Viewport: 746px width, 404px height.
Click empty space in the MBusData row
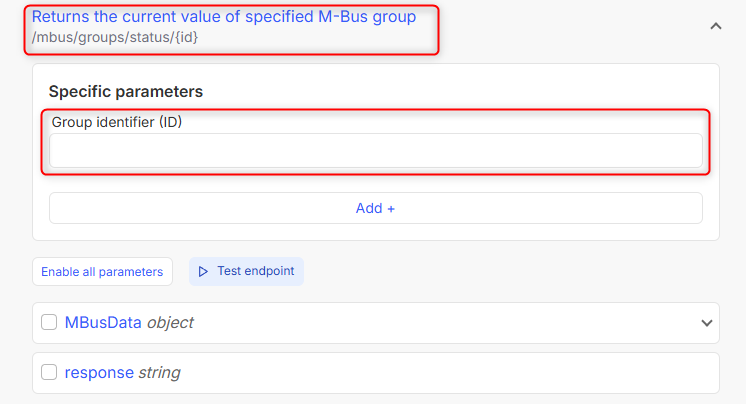click(x=450, y=323)
